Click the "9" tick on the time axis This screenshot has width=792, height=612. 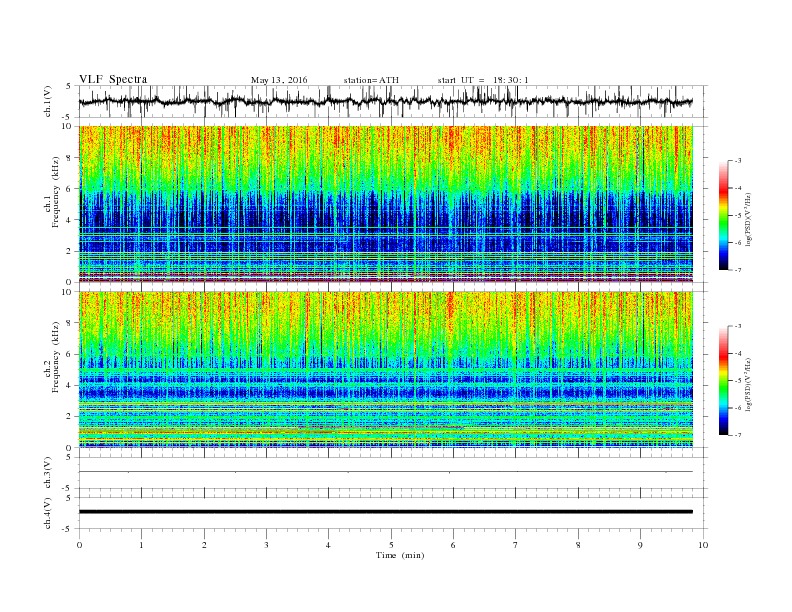640,545
